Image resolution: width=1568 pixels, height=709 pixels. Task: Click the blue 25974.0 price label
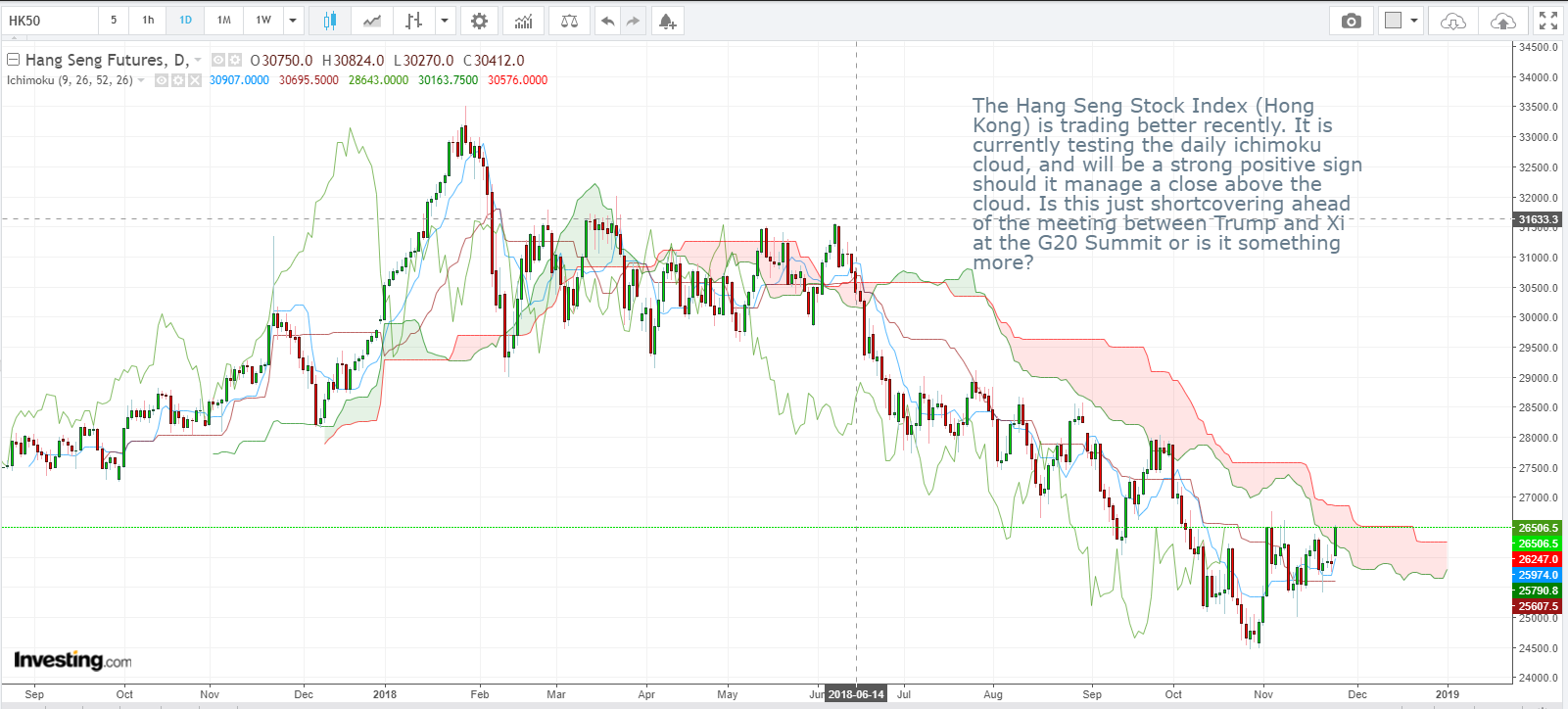[1538, 575]
